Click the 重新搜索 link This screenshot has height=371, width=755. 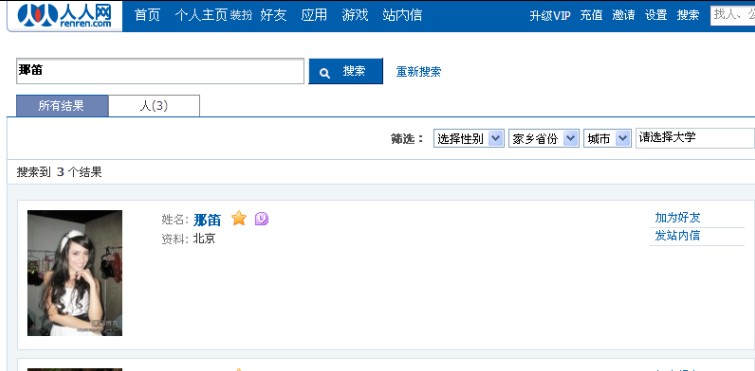(418, 72)
